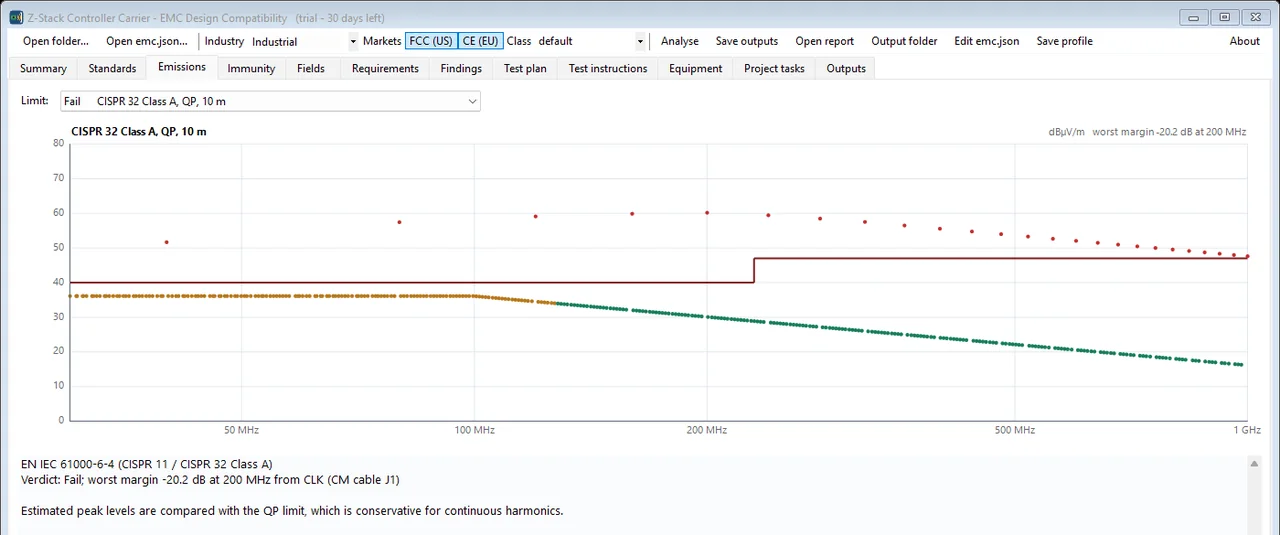Switch to the Outputs tab
This screenshot has height=535, width=1280.
[846, 68]
